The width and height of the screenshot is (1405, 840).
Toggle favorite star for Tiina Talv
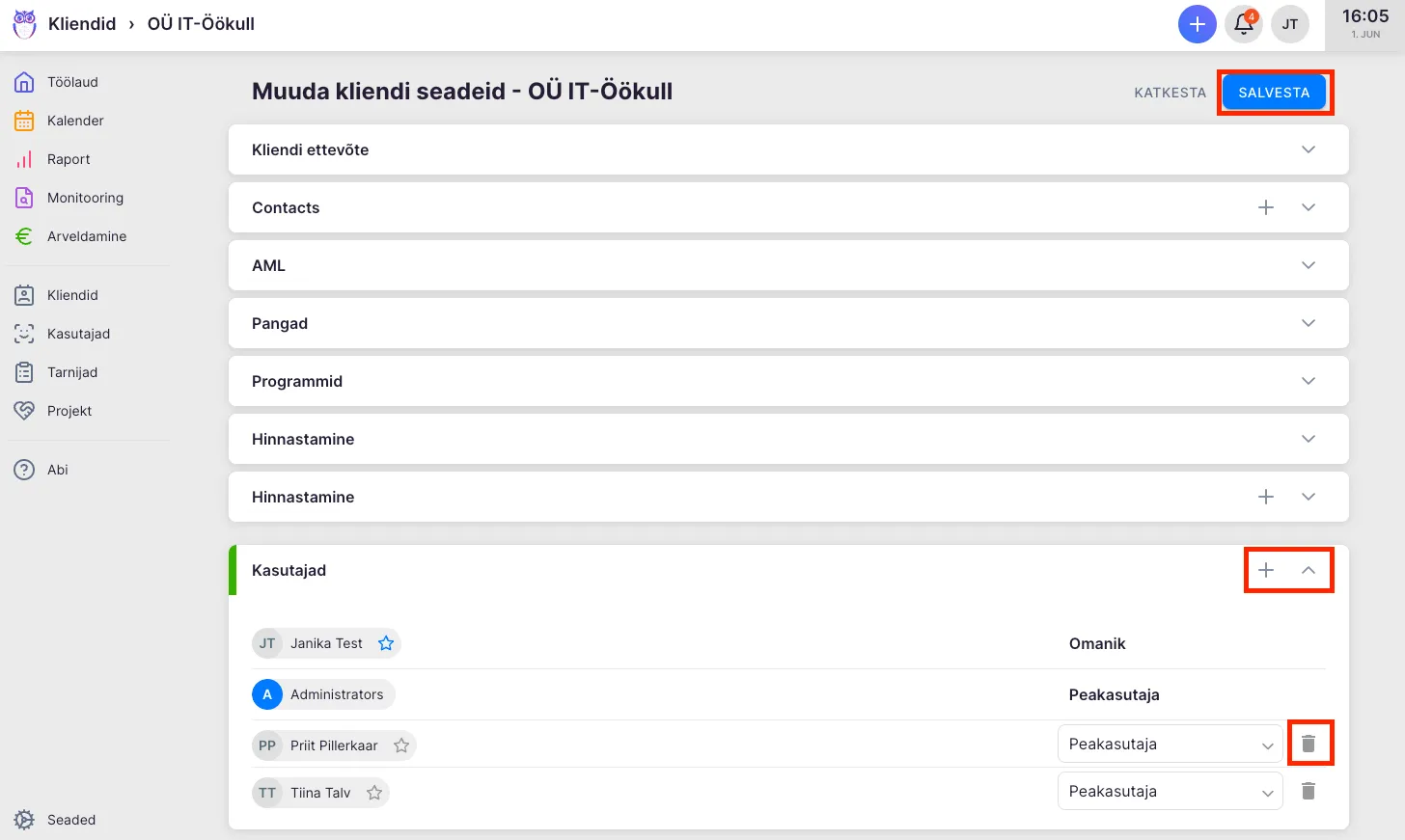click(x=374, y=793)
